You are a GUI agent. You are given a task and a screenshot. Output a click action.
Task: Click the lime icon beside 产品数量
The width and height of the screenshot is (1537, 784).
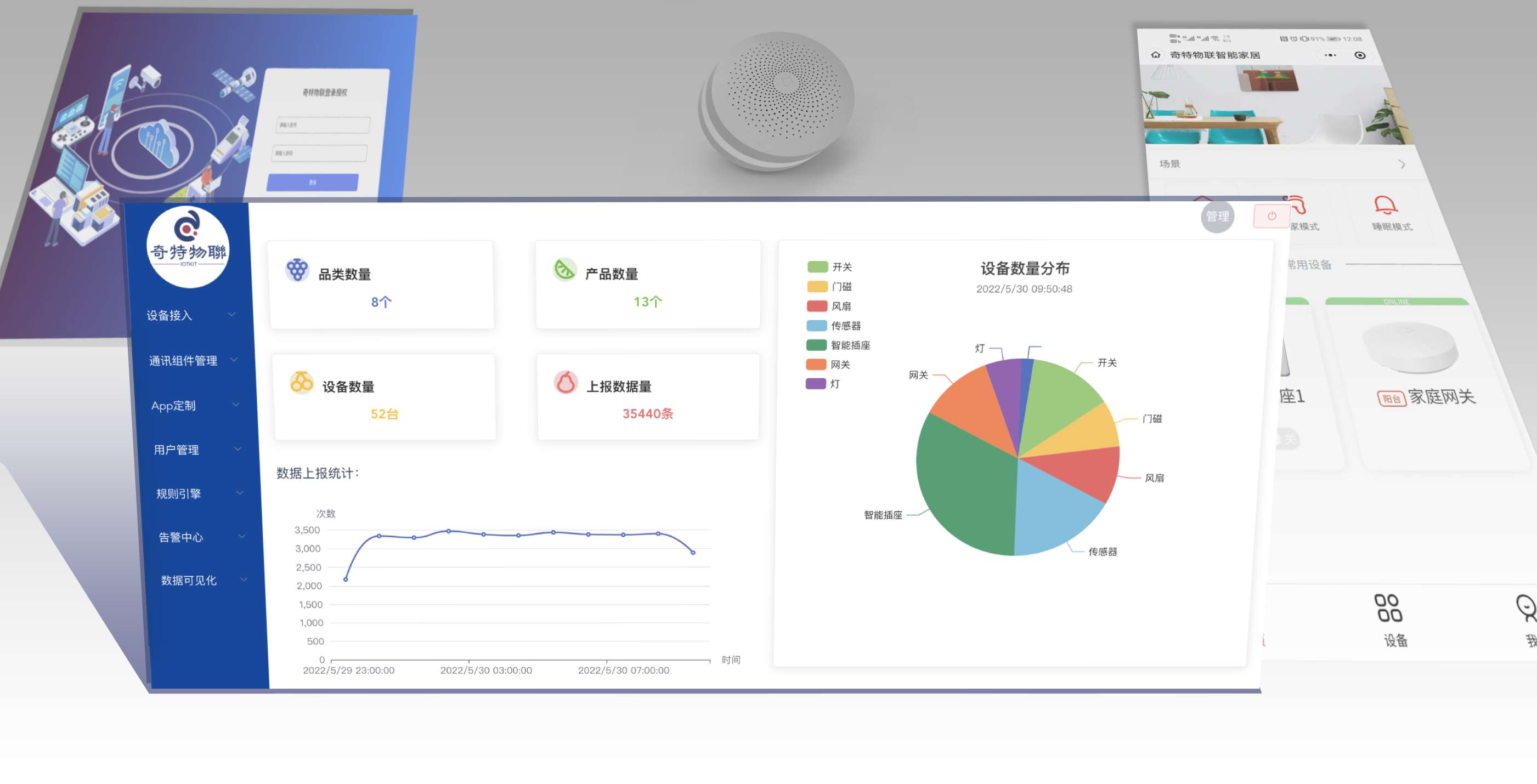pos(564,270)
